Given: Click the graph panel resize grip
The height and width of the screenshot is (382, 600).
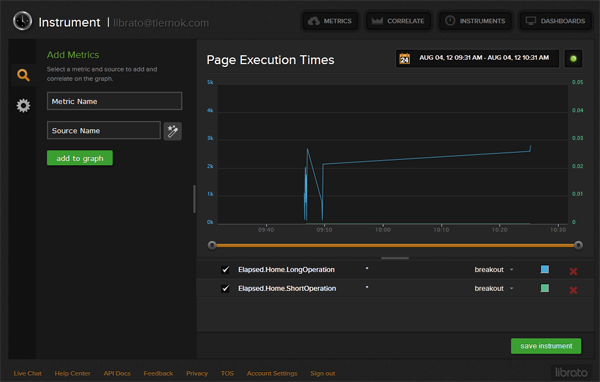Looking at the screenshot, I should tap(395, 258).
